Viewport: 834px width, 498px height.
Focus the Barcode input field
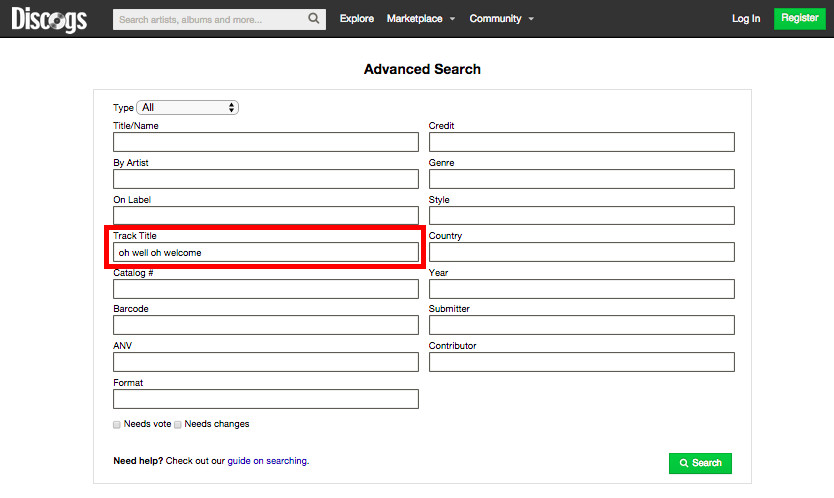265,325
